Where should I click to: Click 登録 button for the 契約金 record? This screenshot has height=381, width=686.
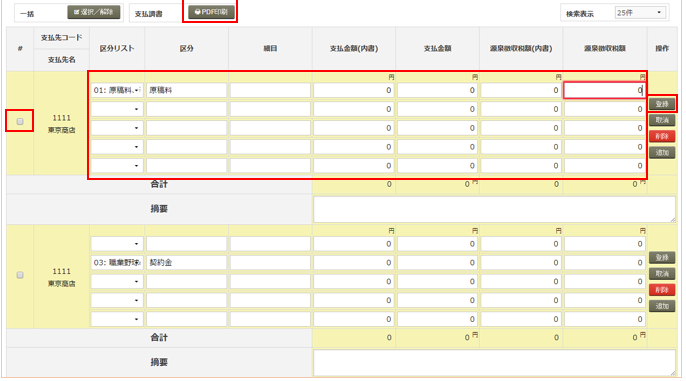[x=662, y=258]
